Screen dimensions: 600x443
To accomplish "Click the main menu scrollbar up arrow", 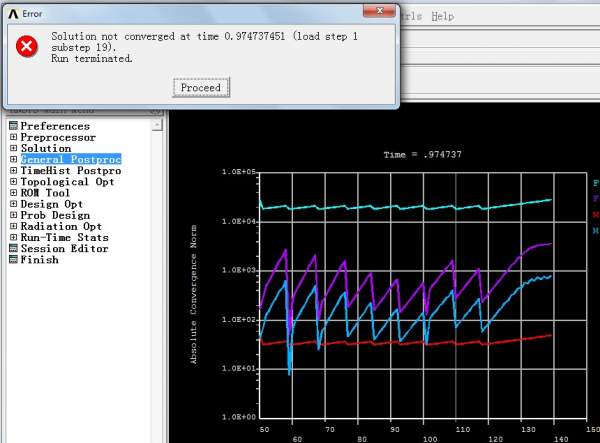I will (x=158, y=126).
